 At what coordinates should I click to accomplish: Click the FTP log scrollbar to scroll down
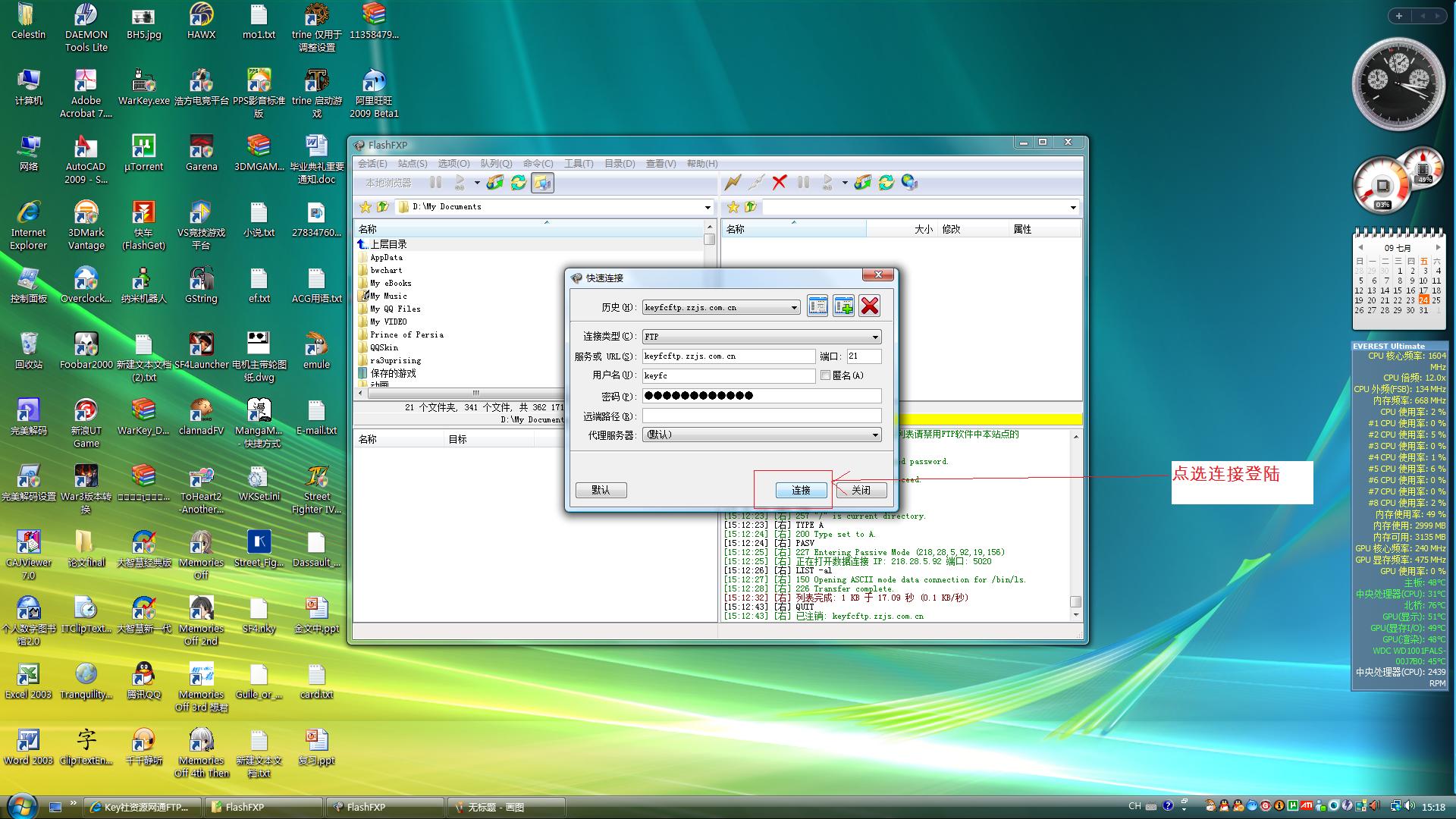tap(1076, 617)
